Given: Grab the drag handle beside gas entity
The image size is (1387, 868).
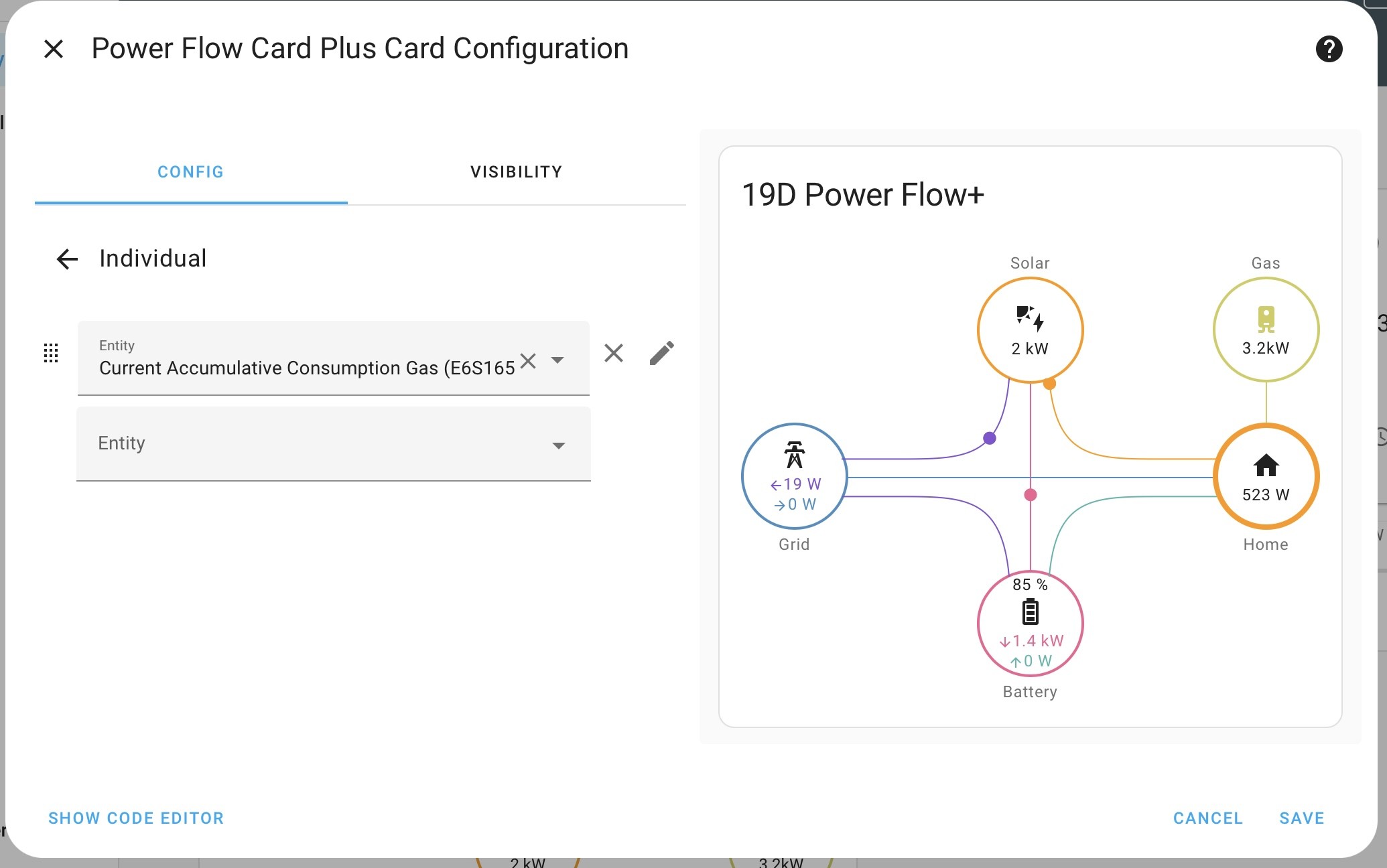Looking at the screenshot, I should (51, 353).
